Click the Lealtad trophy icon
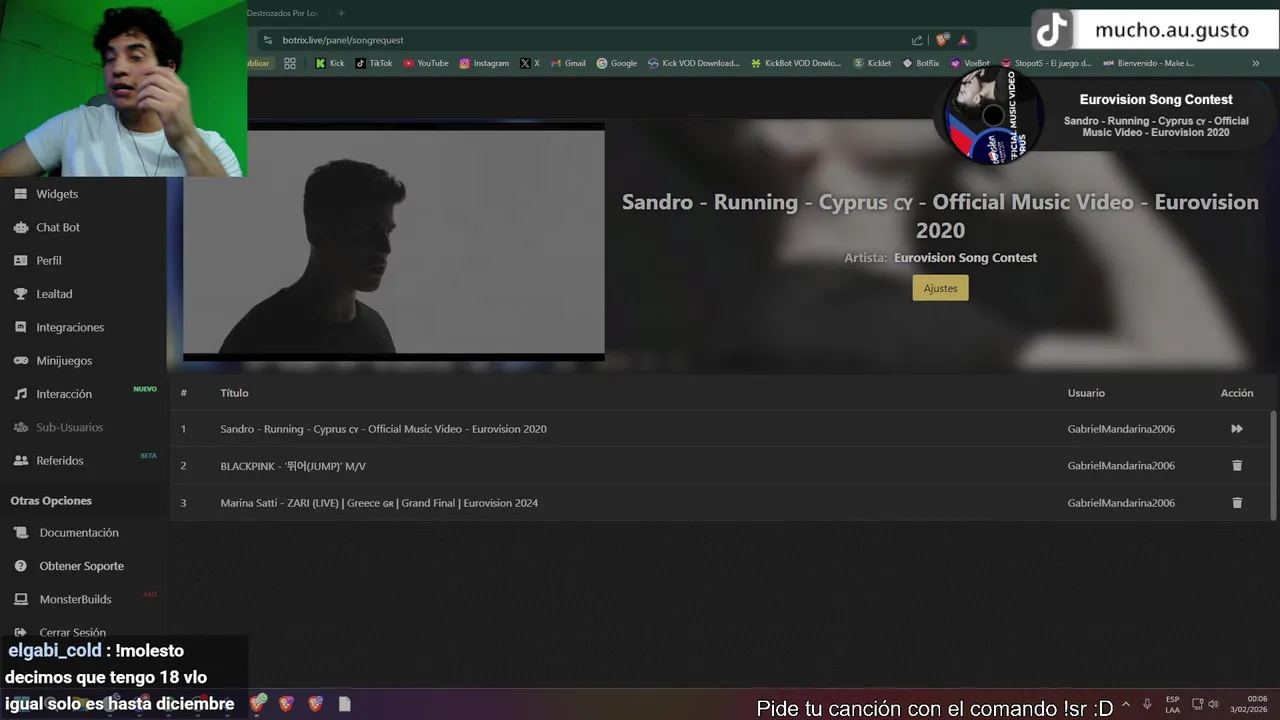1280x720 pixels. click(20, 294)
